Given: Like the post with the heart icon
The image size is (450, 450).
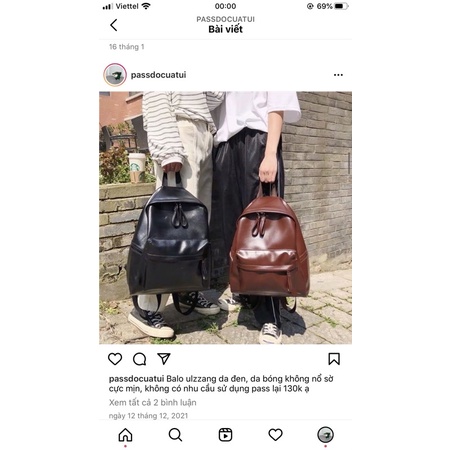Looking at the screenshot, I should (115, 359).
